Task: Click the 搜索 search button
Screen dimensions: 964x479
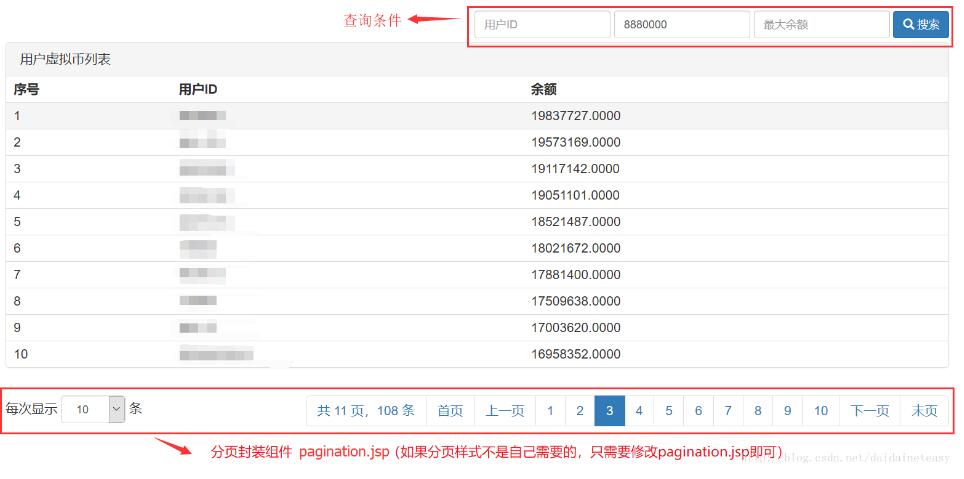Action: [920, 24]
